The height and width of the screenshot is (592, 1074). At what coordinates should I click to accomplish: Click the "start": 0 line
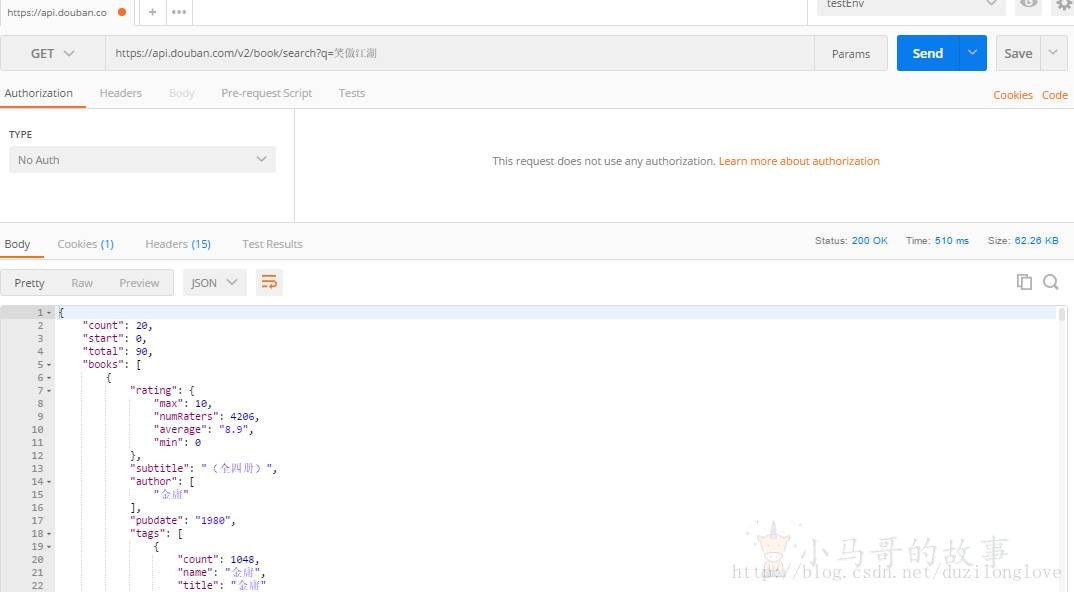pyautogui.click(x=114, y=338)
